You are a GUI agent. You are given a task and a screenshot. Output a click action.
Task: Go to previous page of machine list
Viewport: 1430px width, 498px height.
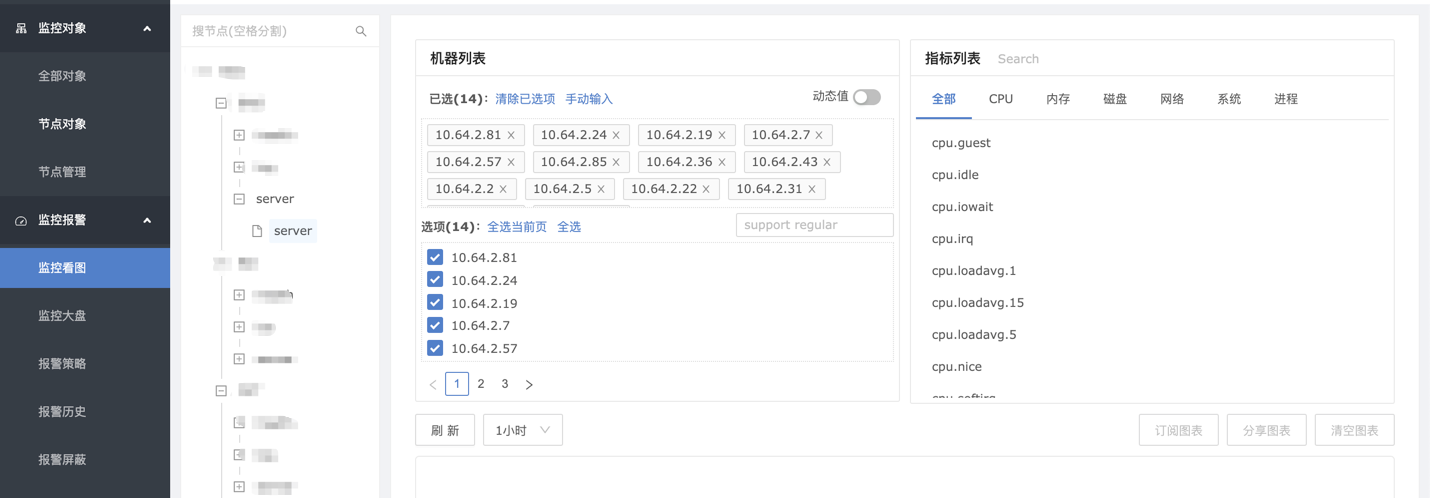click(433, 384)
